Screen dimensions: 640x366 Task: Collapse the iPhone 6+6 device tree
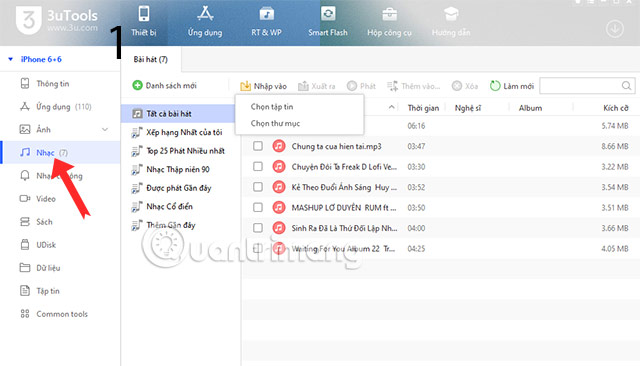(11, 59)
